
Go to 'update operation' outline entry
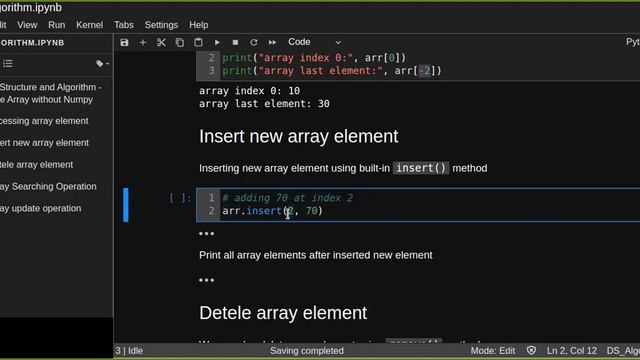coord(40,208)
